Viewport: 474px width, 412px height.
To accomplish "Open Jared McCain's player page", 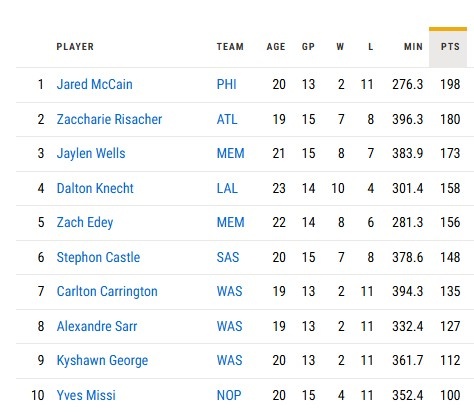I will pyautogui.click(x=94, y=84).
